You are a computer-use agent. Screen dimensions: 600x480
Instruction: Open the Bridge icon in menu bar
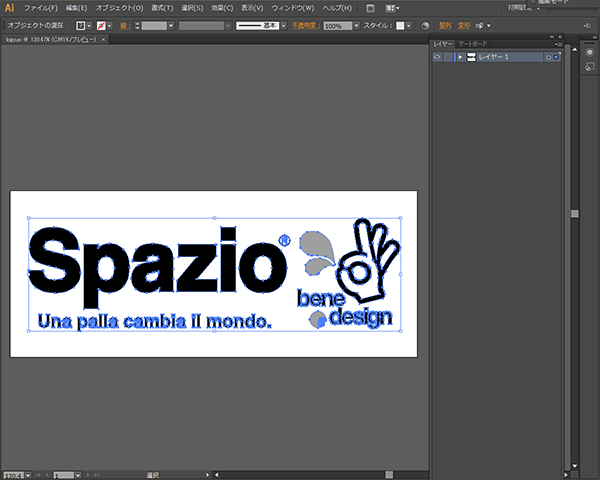pos(370,7)
